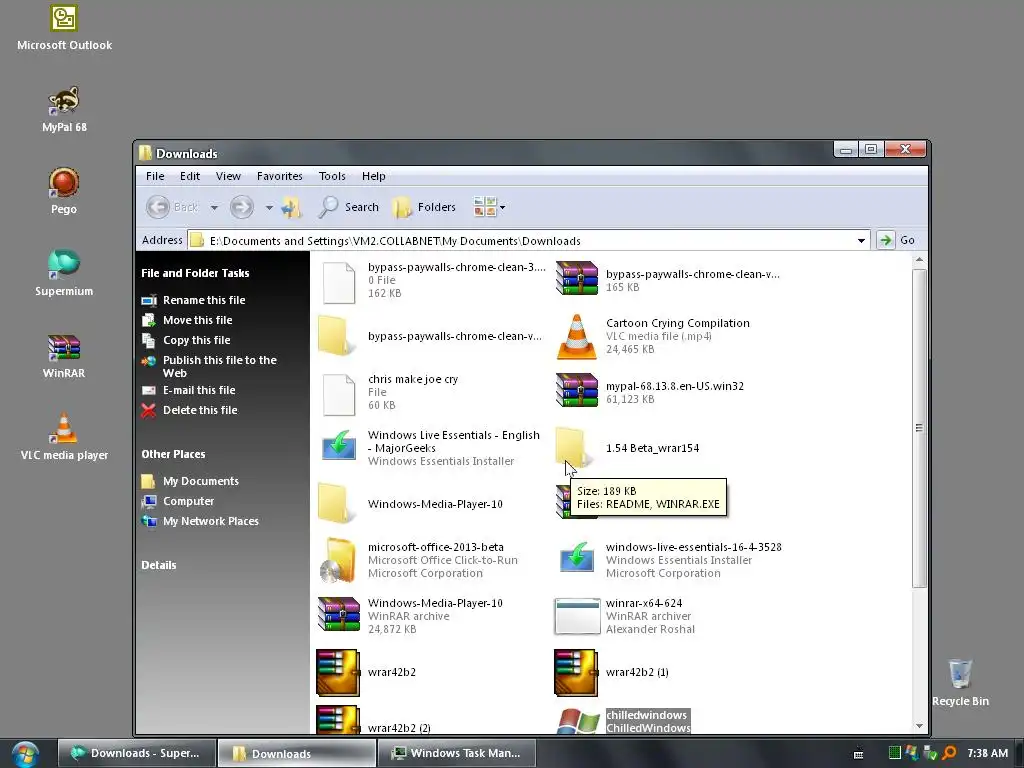Open the Back button history dropdown arrow
Viewport: 1024px width, 768px height.
click(214, 208)
